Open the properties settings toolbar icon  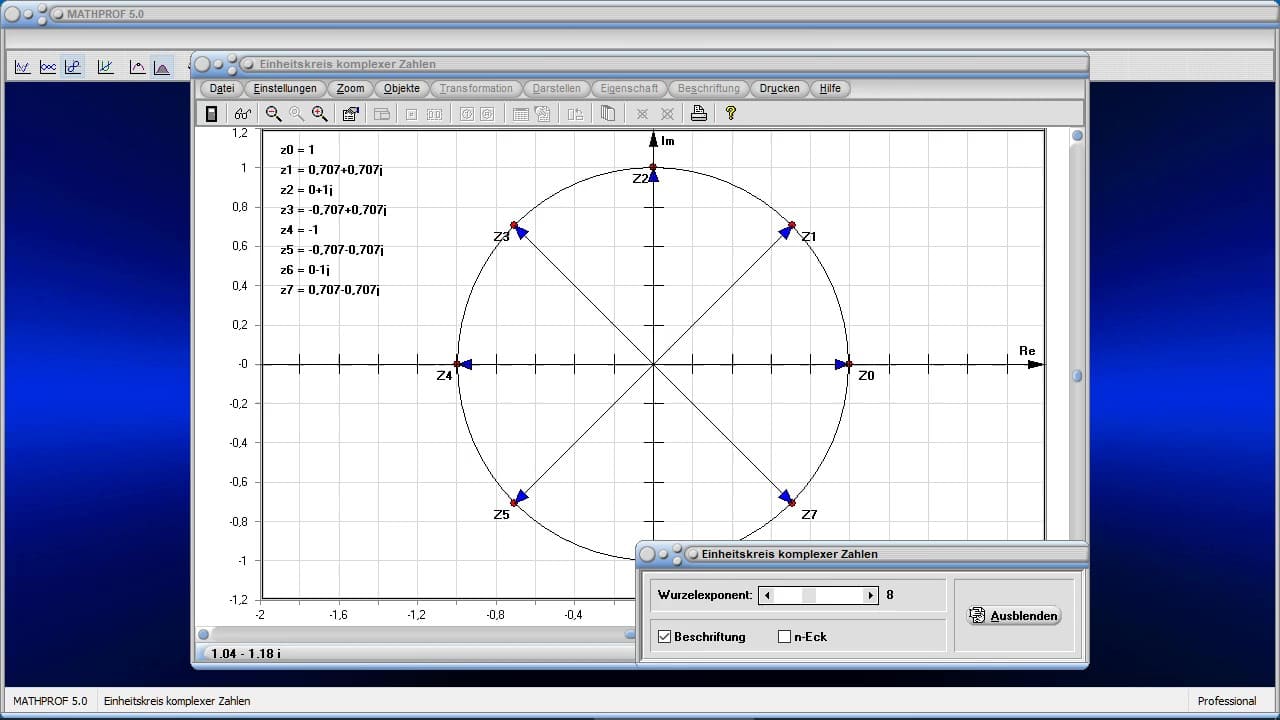tap(350, 114)
